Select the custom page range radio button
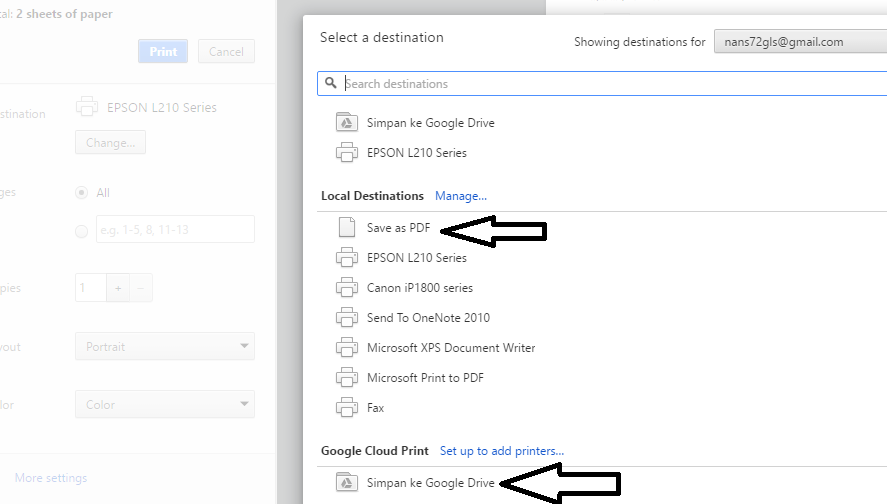 [x=81, y=231]
